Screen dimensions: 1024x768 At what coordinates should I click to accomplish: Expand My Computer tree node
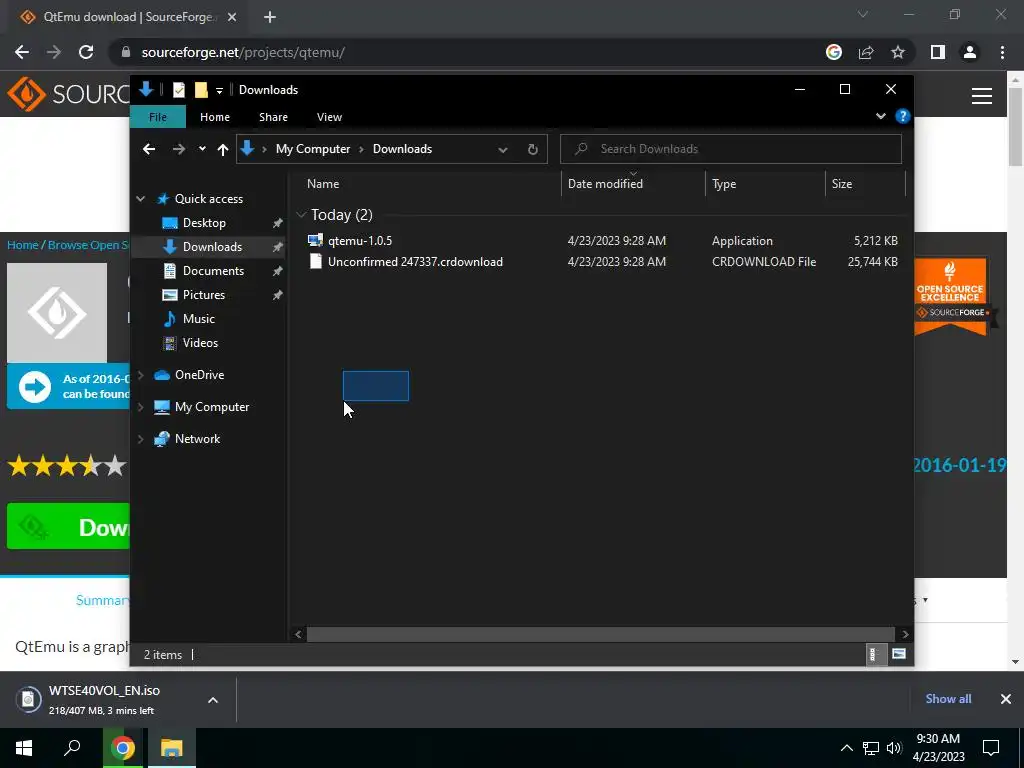coord(140,407)
